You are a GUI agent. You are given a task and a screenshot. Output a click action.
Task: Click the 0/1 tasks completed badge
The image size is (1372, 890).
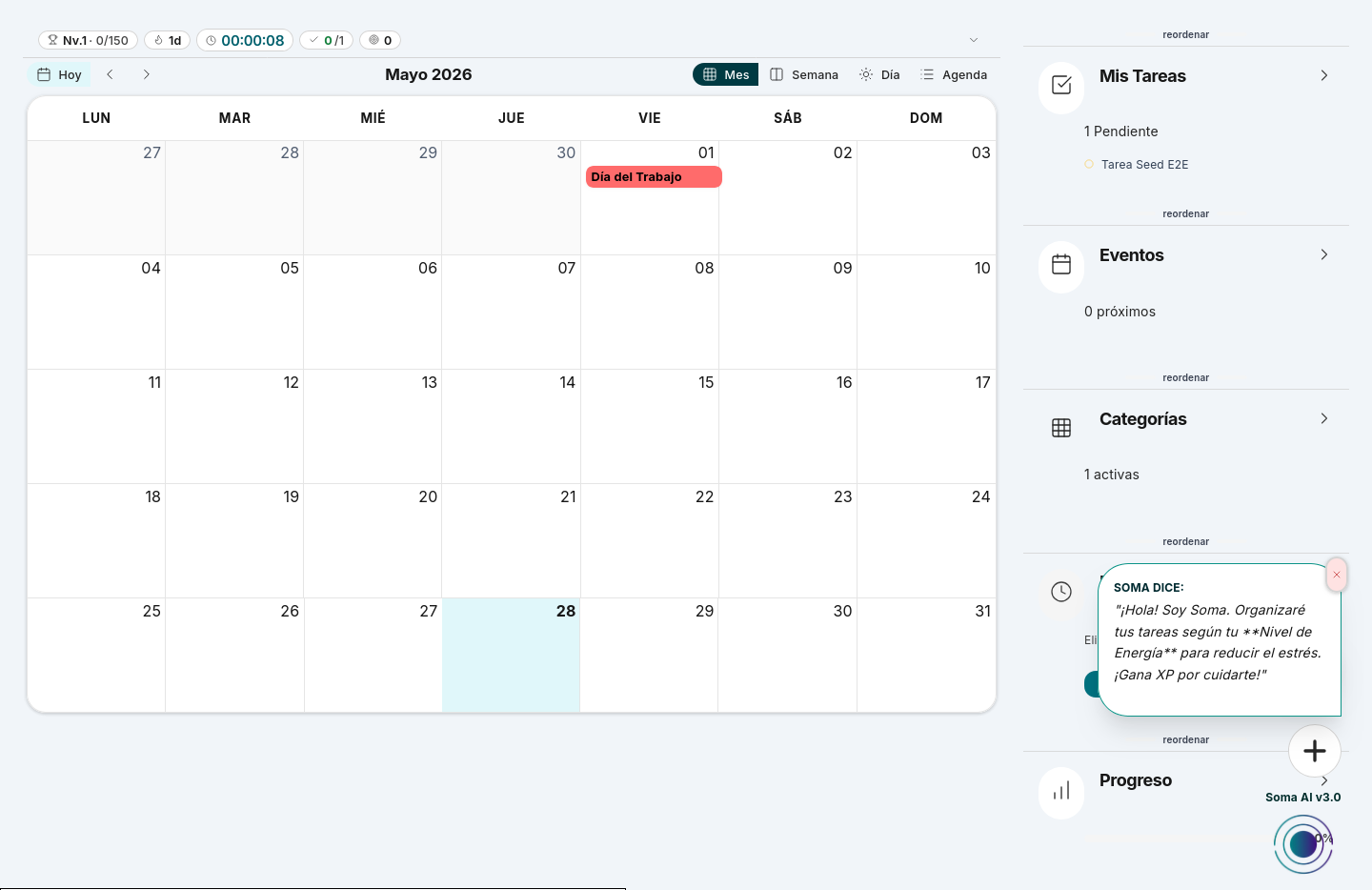327,40
